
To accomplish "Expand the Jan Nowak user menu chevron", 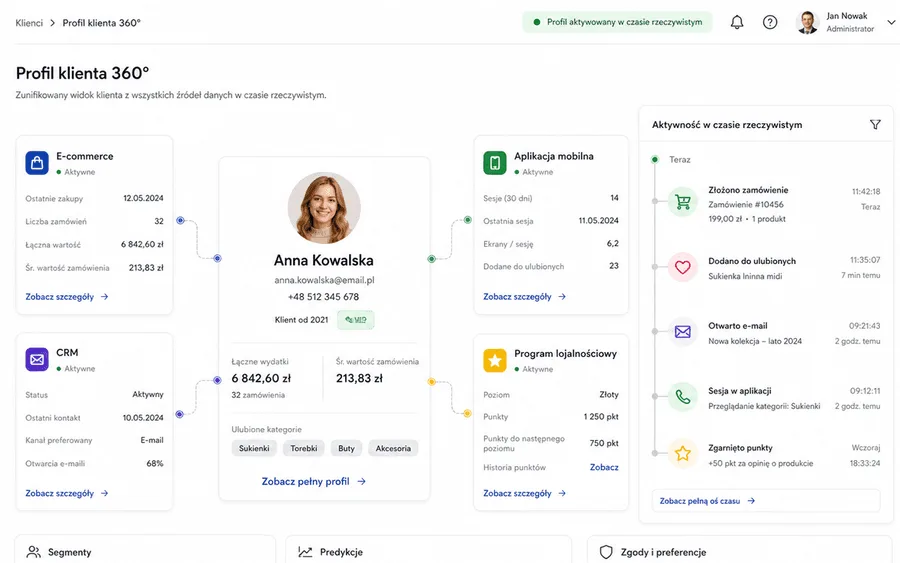I will [x=891, y=22].
